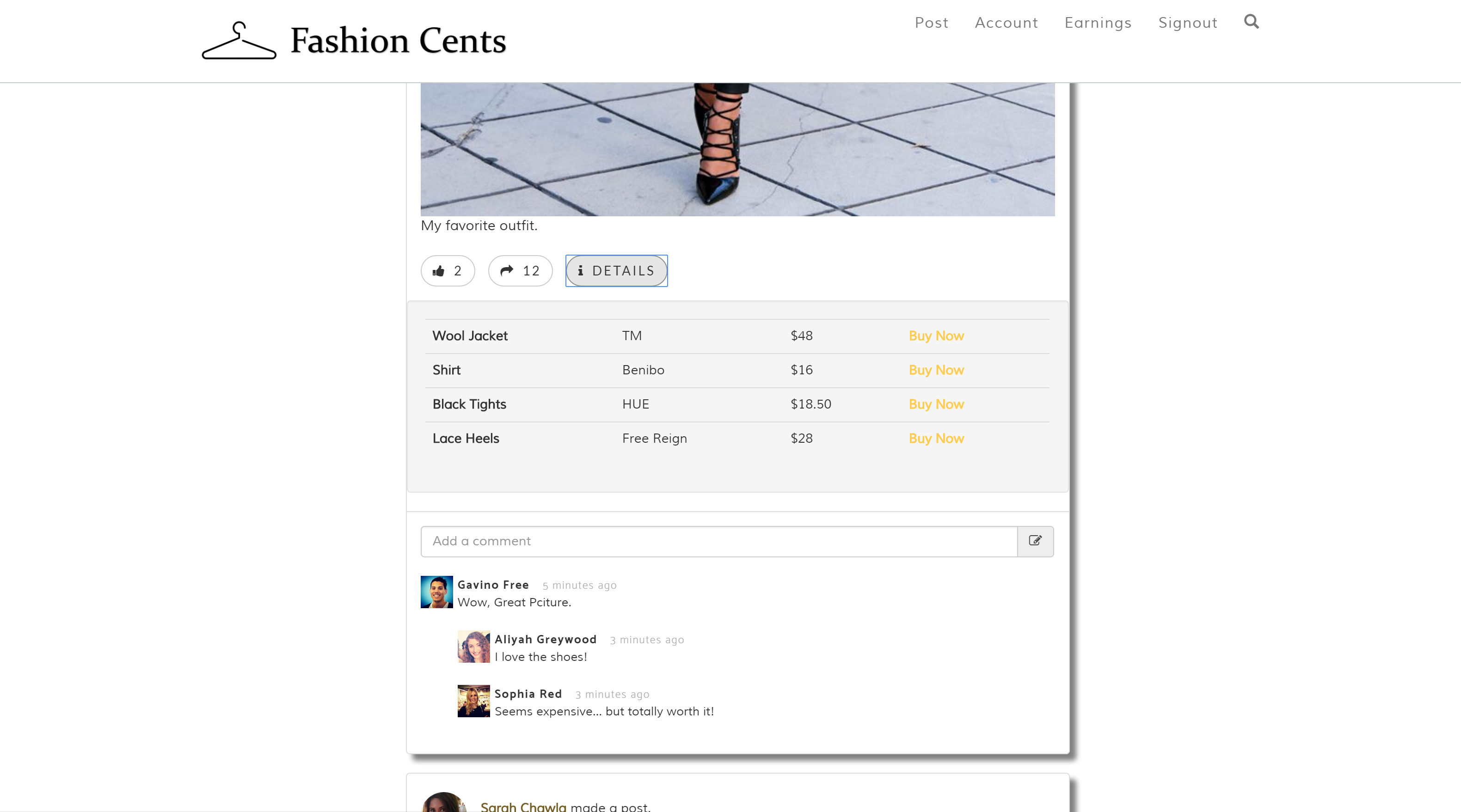This screenshot has width=1461, height=812.
Task: Buy the Lace Heels now
Action: [936, 438]
